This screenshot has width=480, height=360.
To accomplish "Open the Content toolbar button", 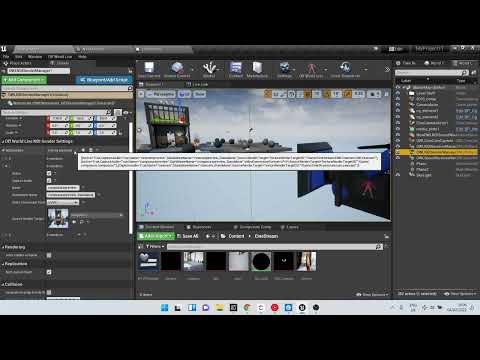I will 236,70.
